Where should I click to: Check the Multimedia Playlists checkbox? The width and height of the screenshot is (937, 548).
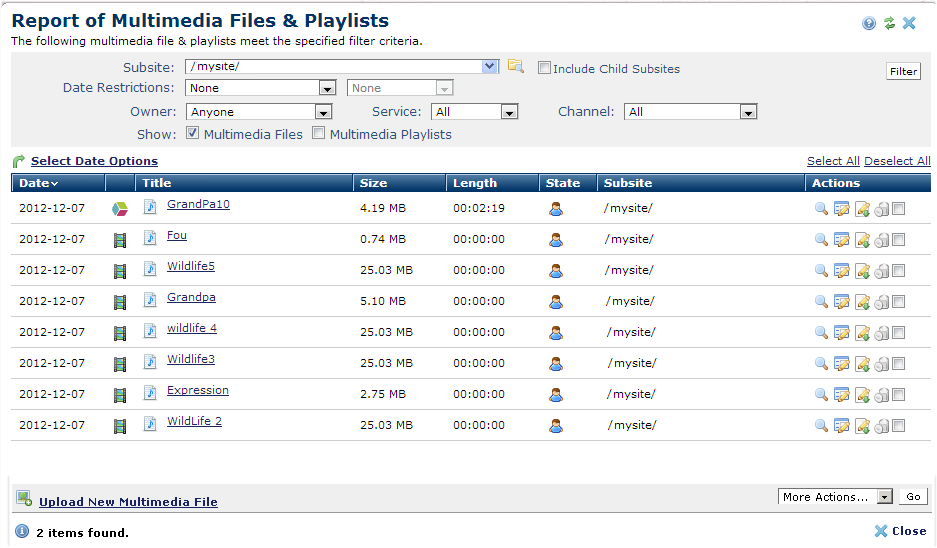pyautogui.click(x=319, y=133)
